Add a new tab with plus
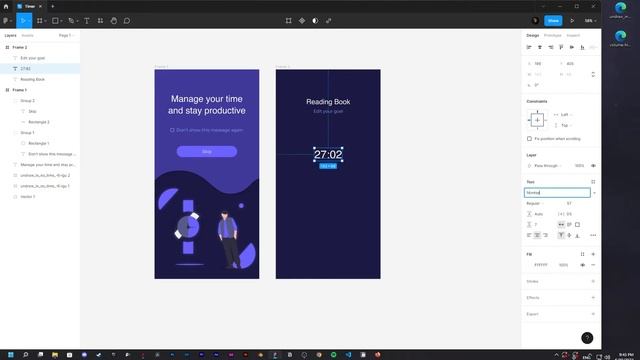The width and height of the screenshot is (640, 360). pos(53,6)
